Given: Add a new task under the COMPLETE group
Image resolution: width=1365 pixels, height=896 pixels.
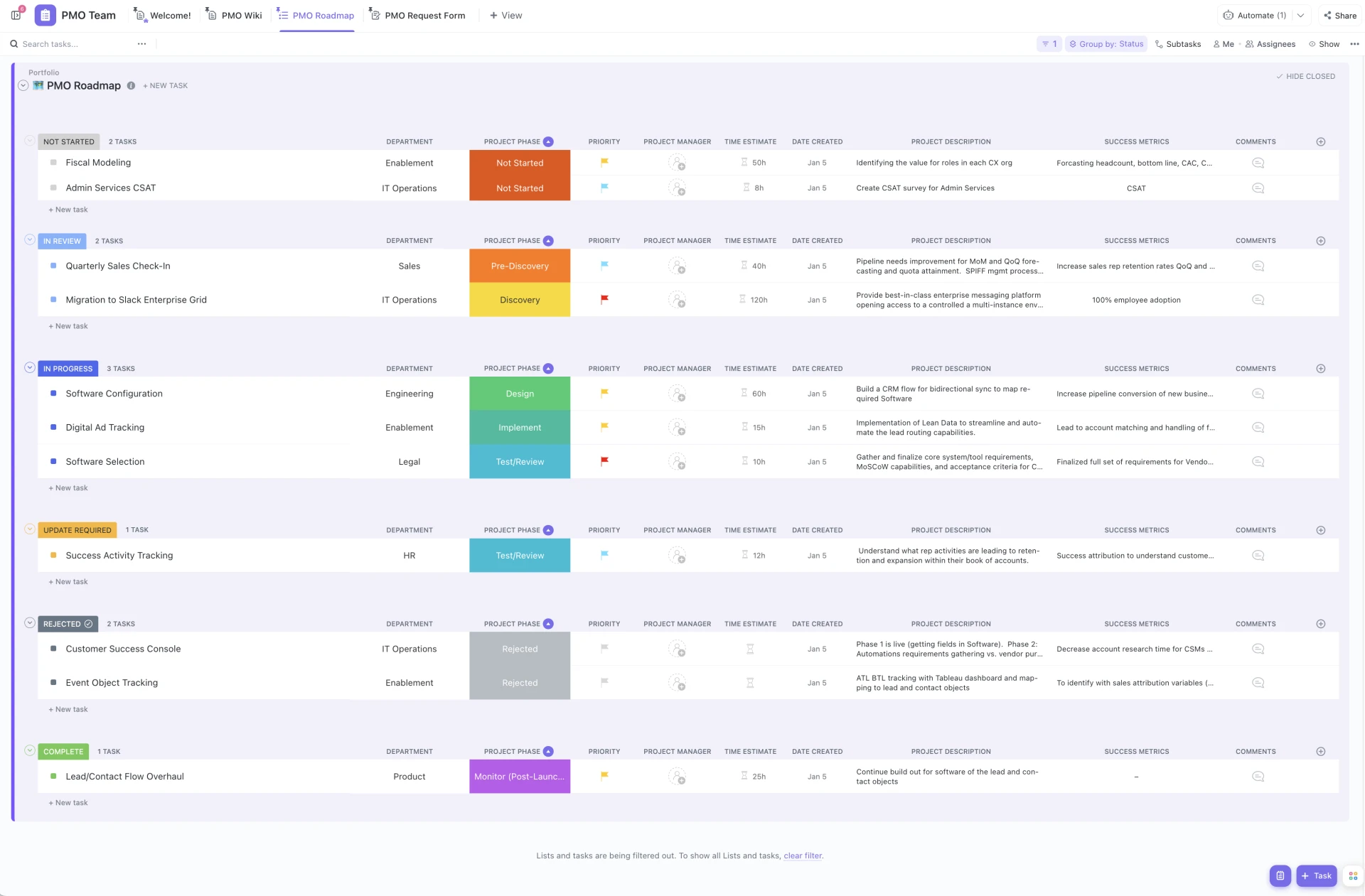Looking at the screenshot, I should [x=68, y=802].
